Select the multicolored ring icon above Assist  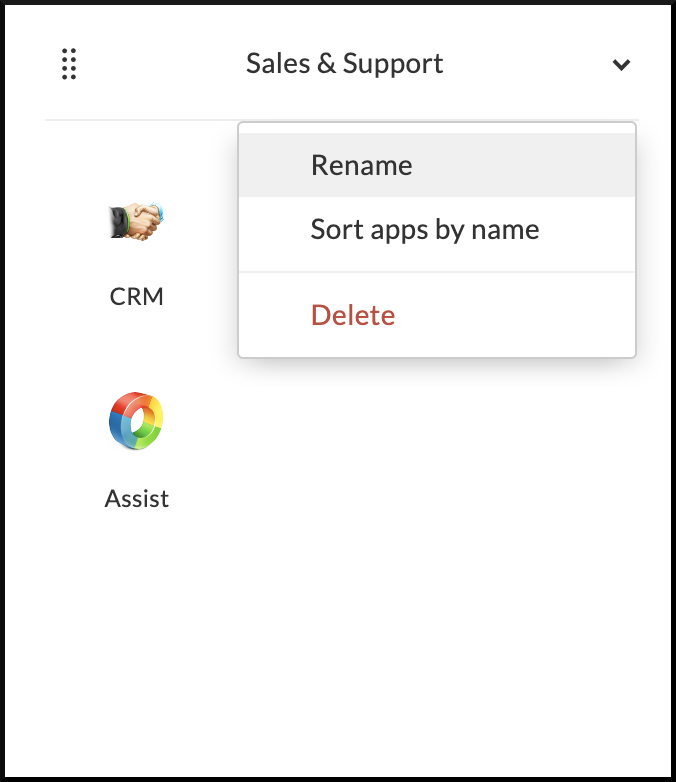click(137, 423)
